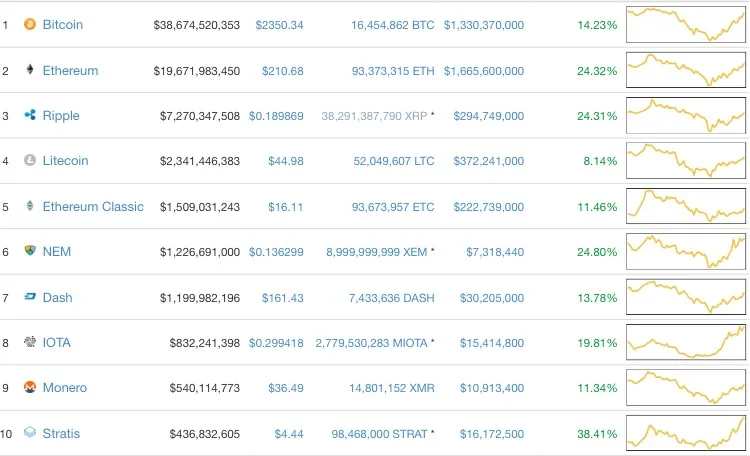This screenshot has height=456, width=750.
Task: Click Dash volume $30,205,000
Action: (492, 298)
